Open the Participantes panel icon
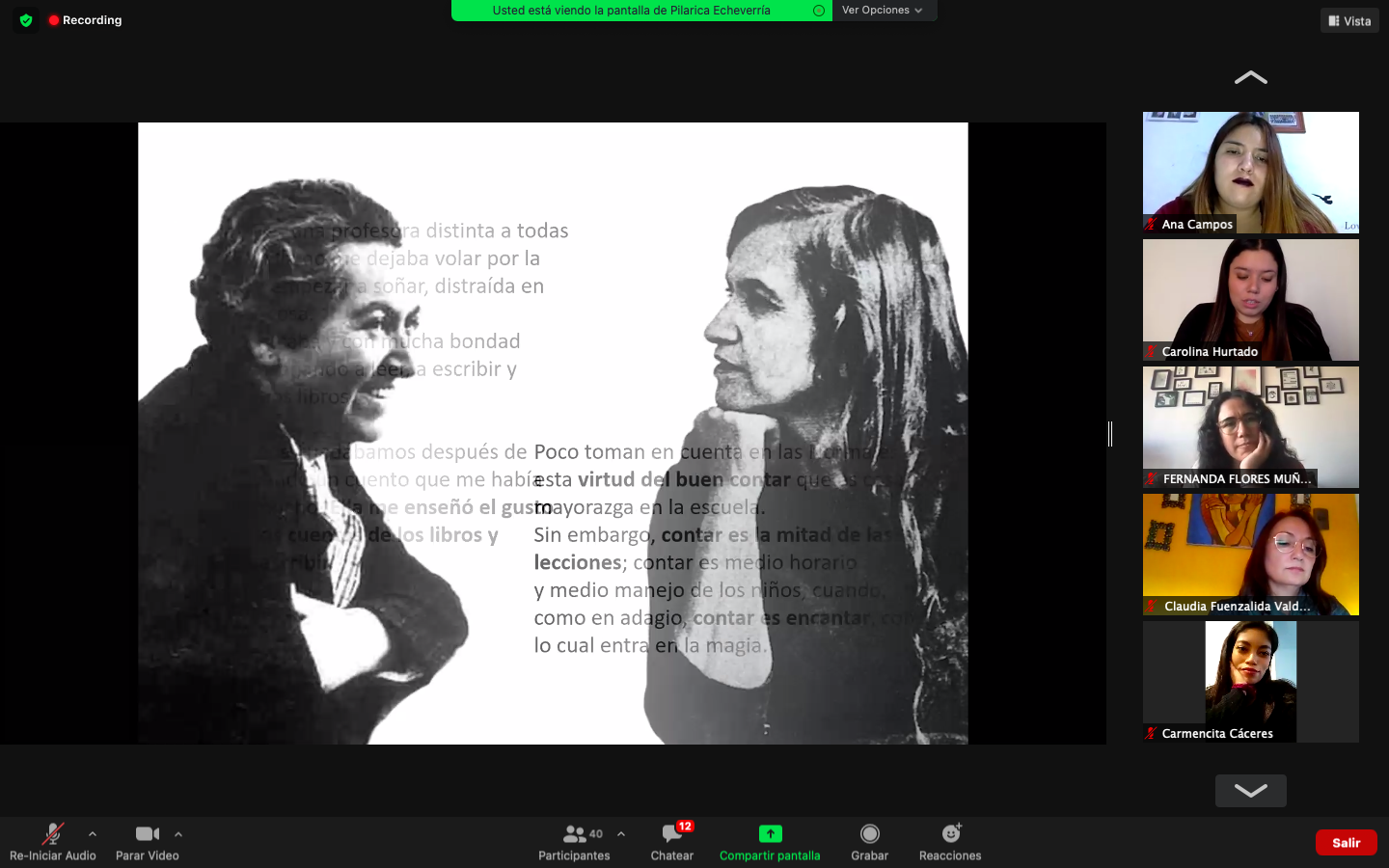1389x868 pixels. [x=575, y=833]
